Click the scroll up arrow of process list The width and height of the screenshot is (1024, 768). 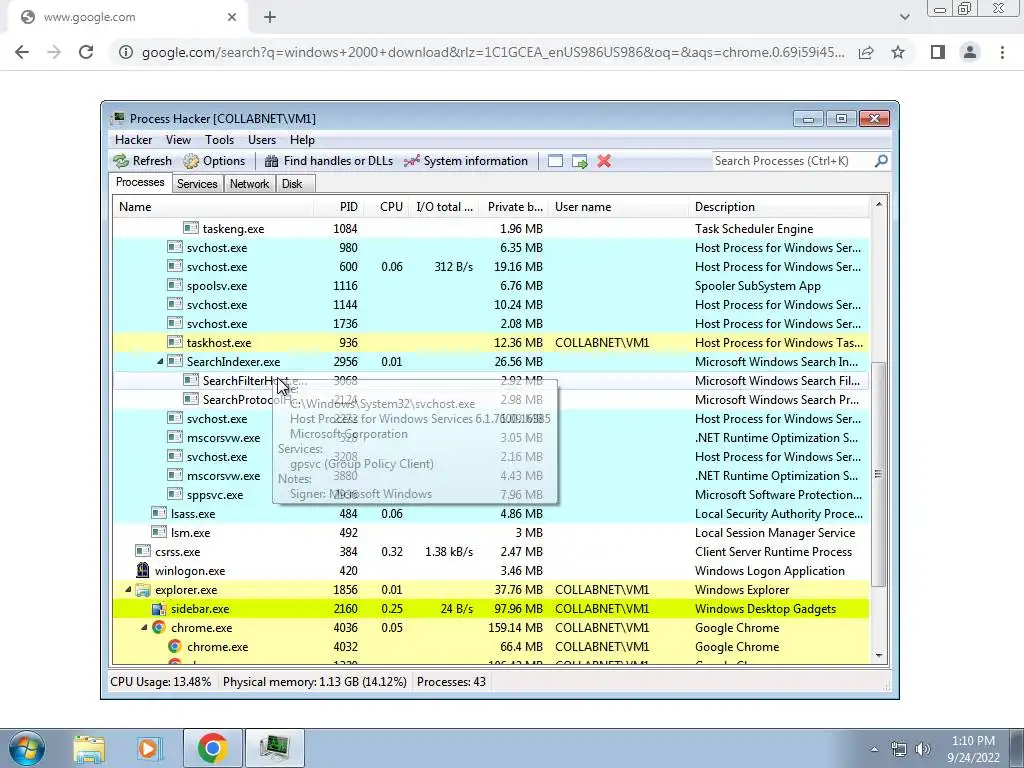coord(879,205)
